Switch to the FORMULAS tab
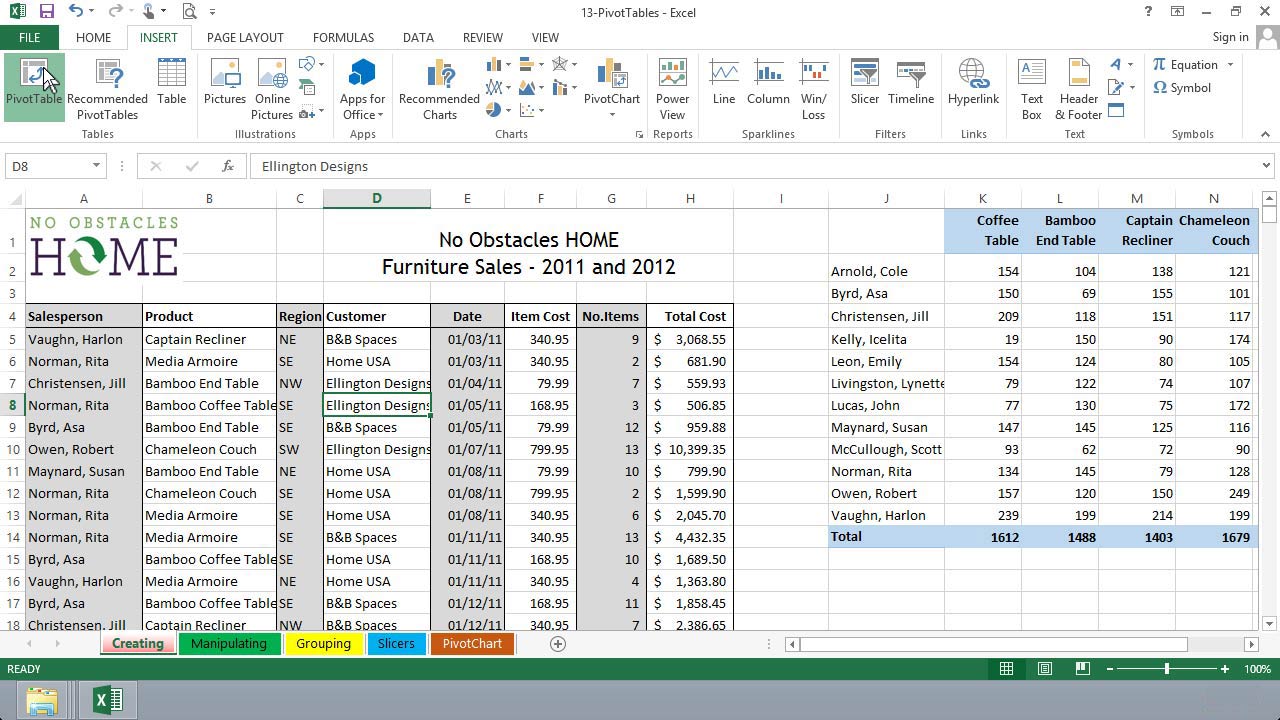This screenshot has height=720, width=1280. click(343, 37)
